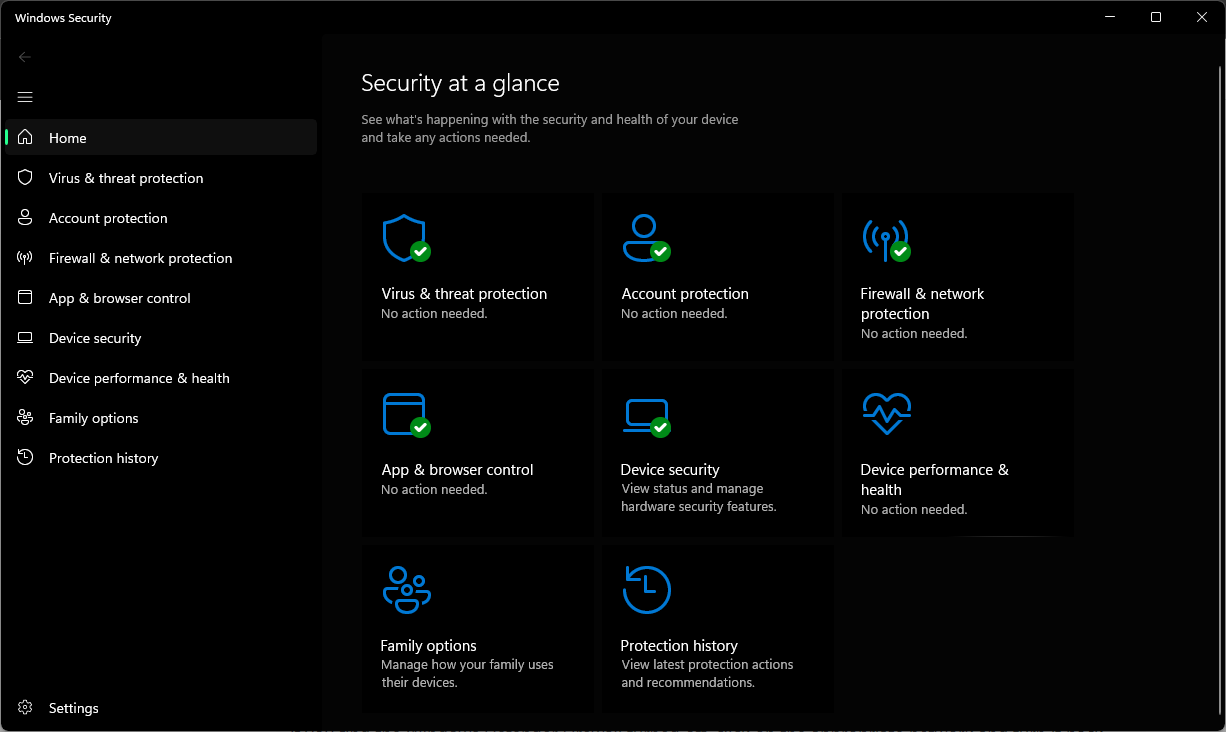Open App & browser control sidebar label
The image size is (1226, 732).
[120, 298]
